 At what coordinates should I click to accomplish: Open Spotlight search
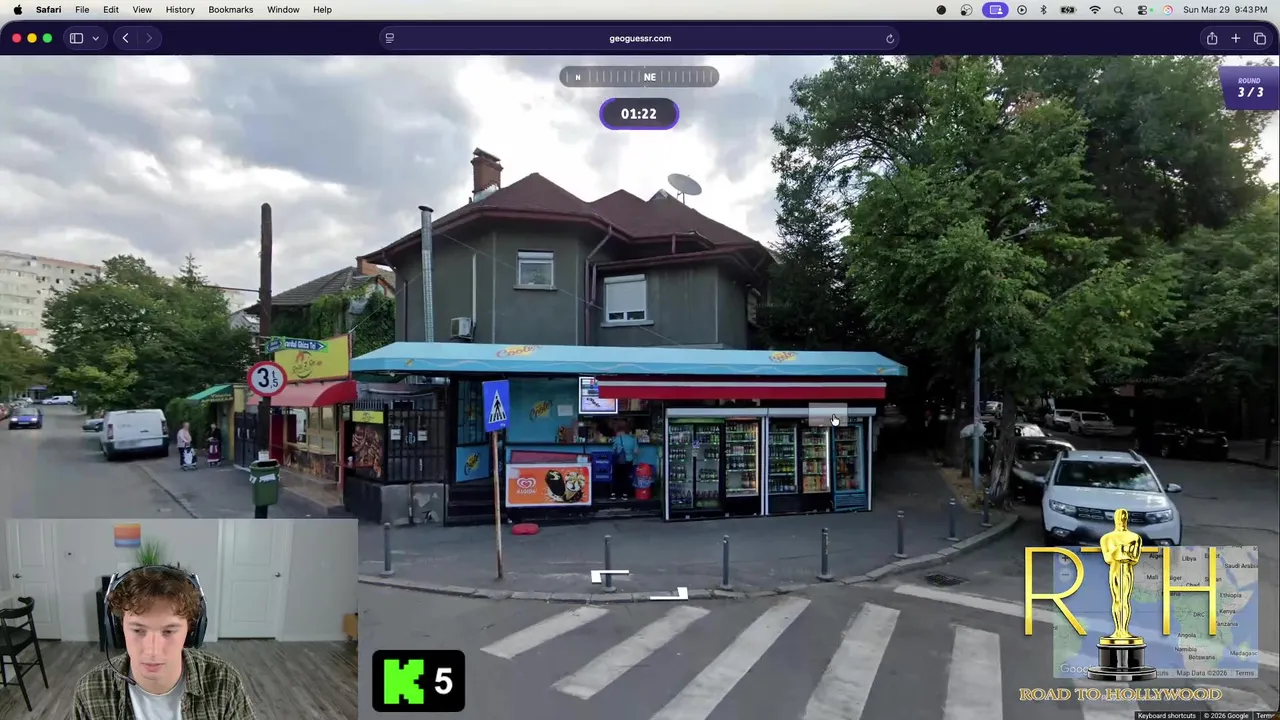[1118, 10]
